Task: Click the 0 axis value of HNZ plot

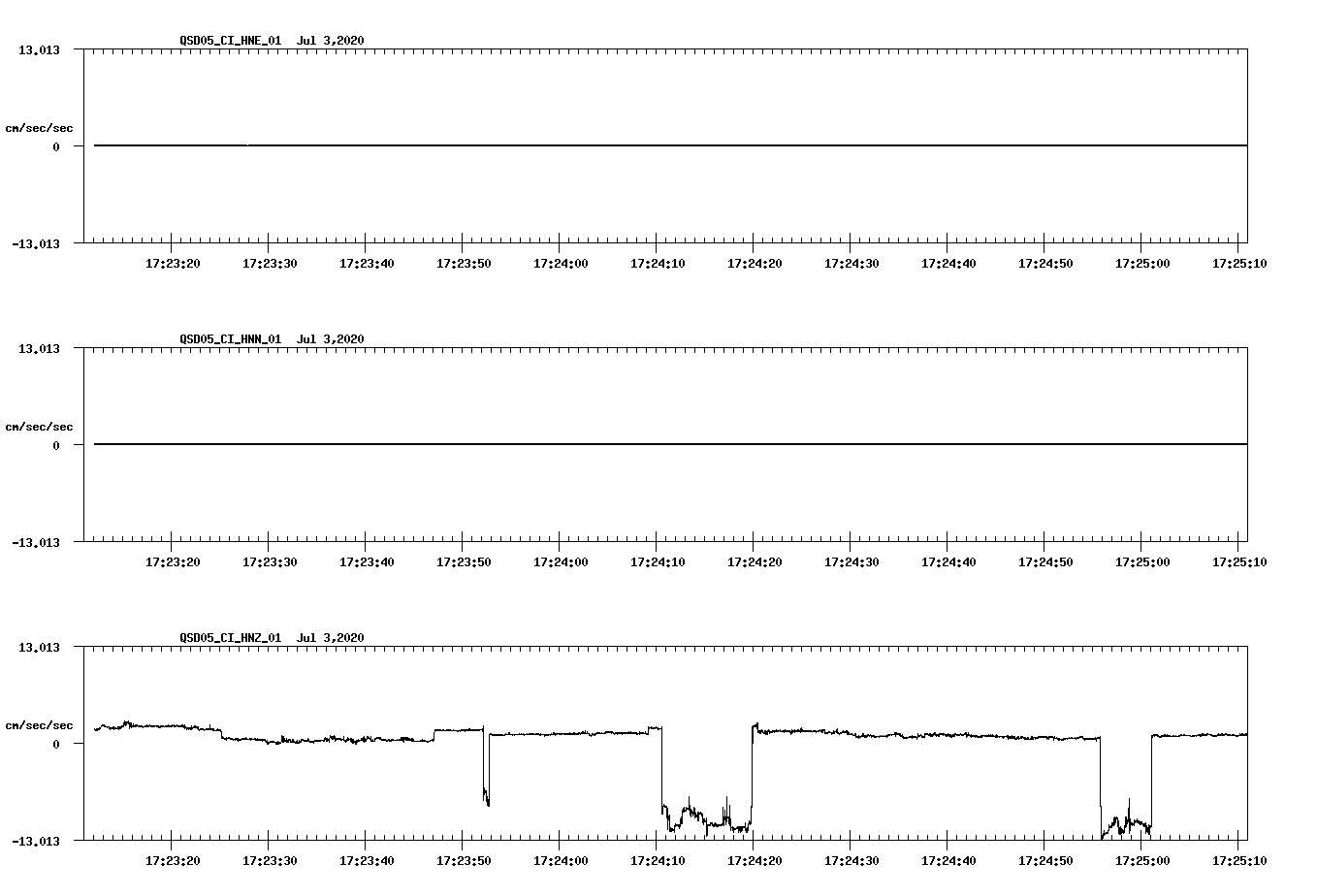Action: coord(56,745)
